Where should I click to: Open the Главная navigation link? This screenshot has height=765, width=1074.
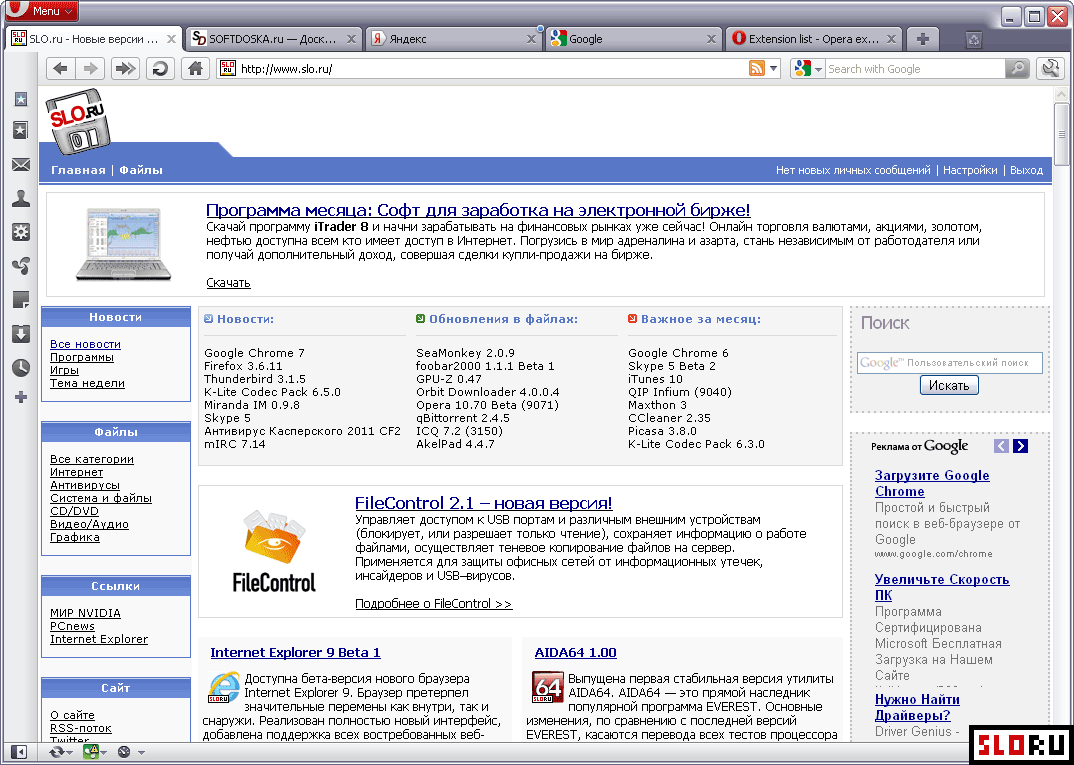[x=78, y=171]
